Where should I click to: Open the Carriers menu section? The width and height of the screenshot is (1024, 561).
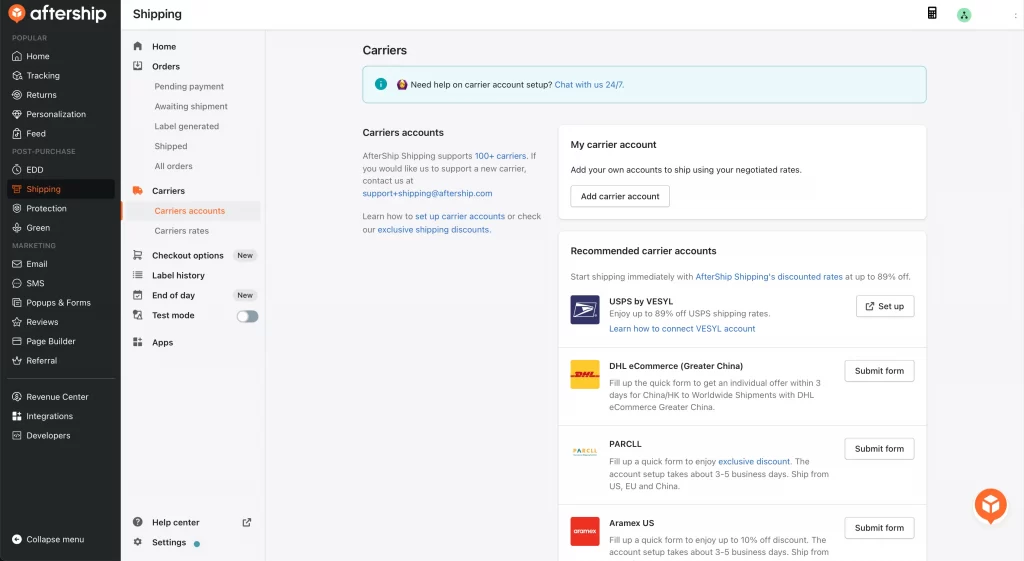(168, 191)
